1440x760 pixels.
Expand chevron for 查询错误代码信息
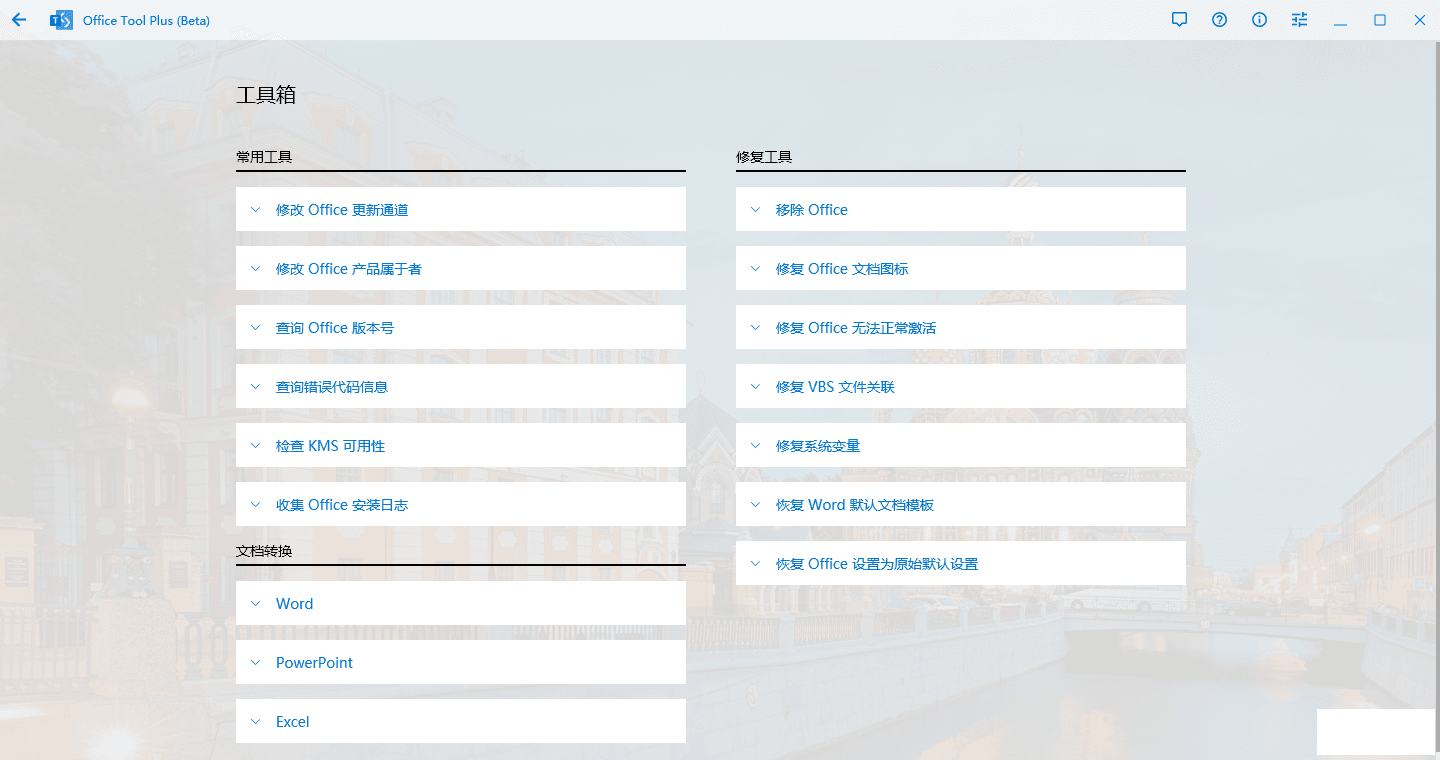point(255,387)
